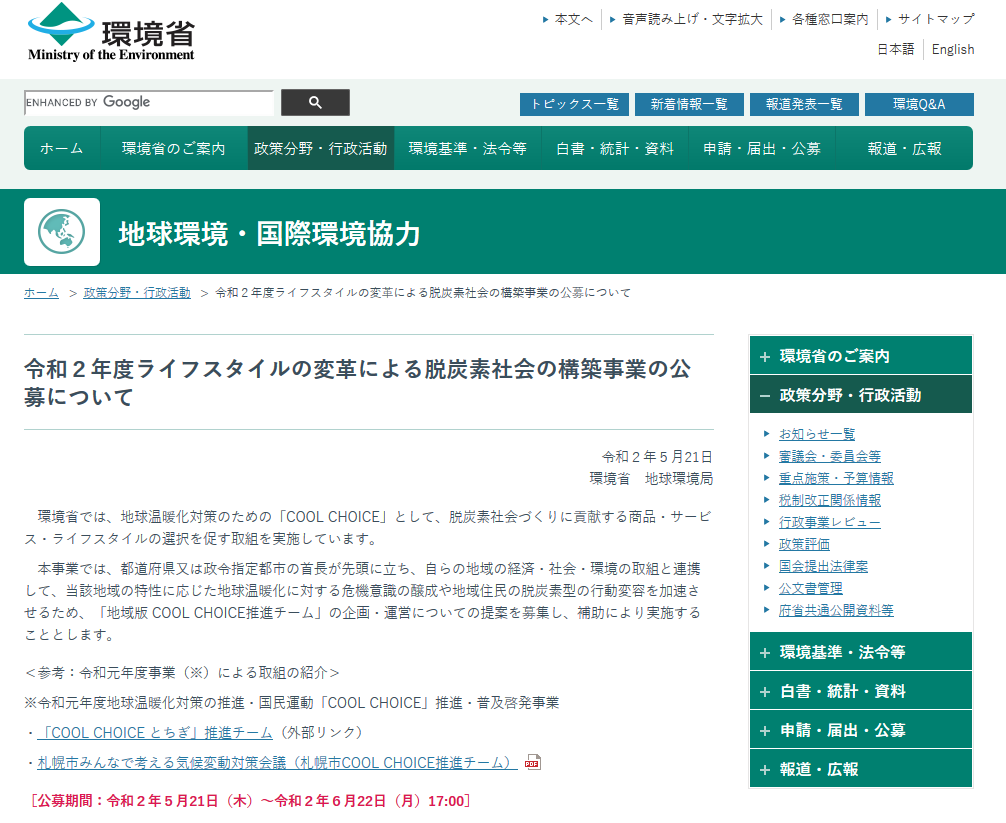The height and width of the screenshot is (823, 1006).
Task: Select the 報道・広報 navigation menu item
Action: point(904,148)
